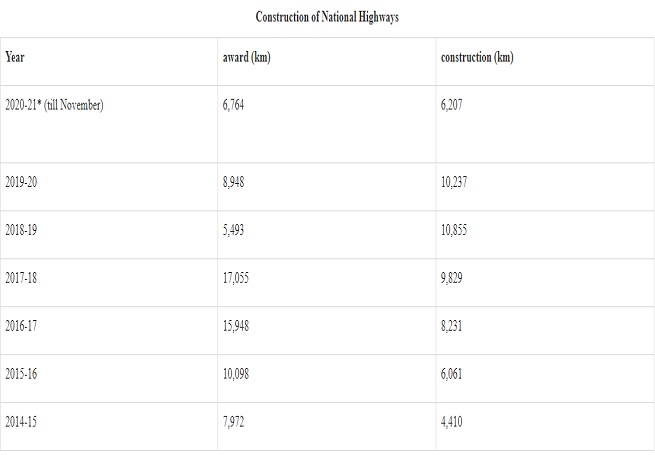The image size is (655, 455).
Task: Click the '2020-21* (till November)' row label
Action: [54, 104]
